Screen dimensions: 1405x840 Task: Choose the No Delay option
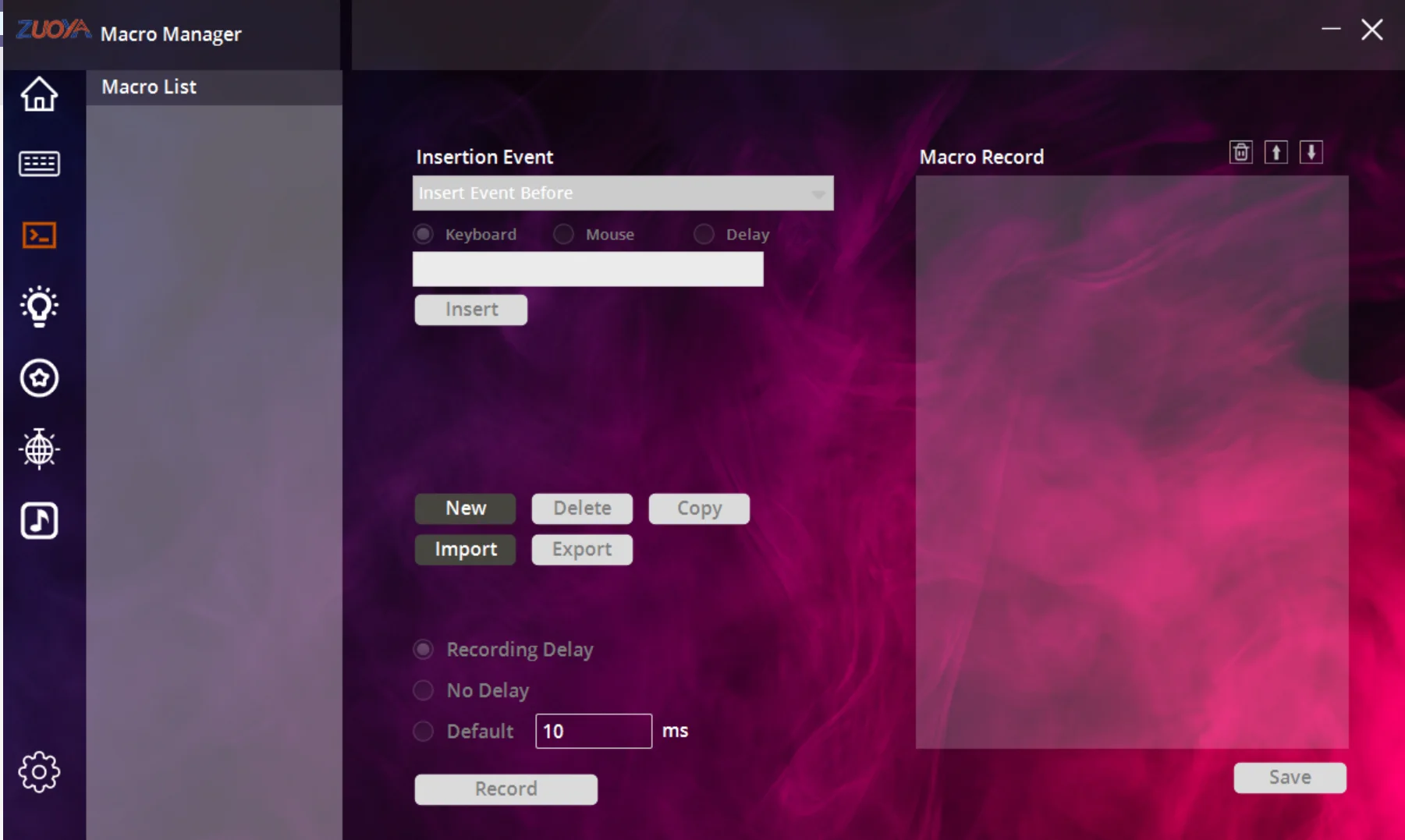pyautogui.click(x=424, y=690)
